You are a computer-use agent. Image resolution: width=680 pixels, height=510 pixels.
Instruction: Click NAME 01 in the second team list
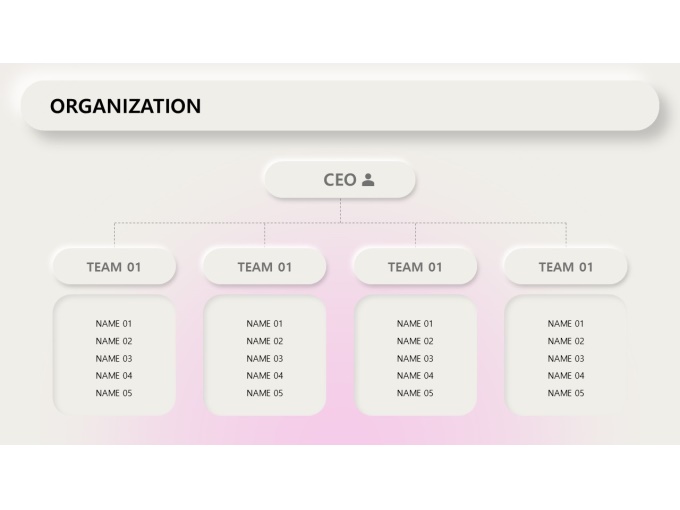[264, 324]
